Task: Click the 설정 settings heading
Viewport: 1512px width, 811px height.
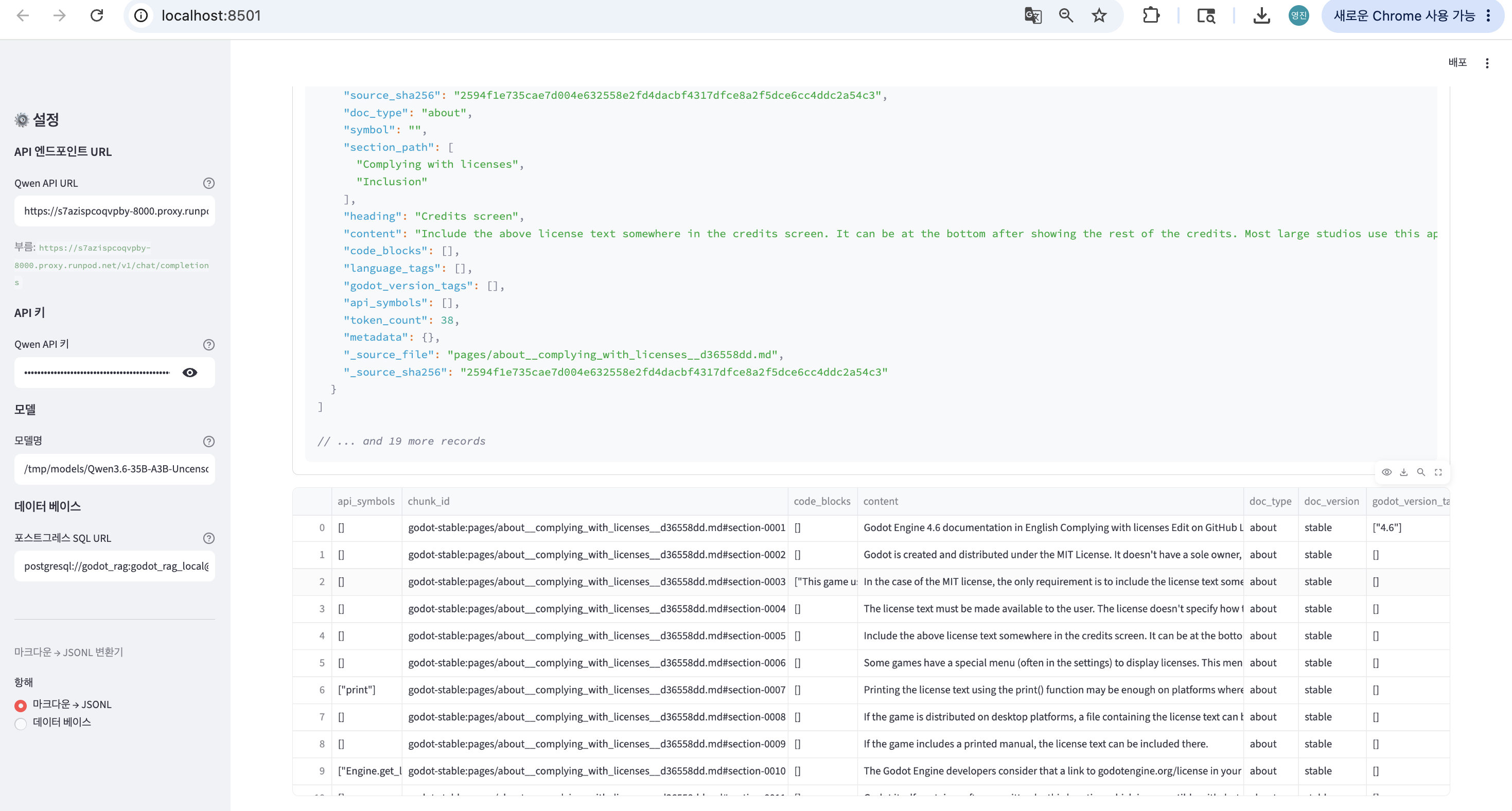Action: coord(37,120)
